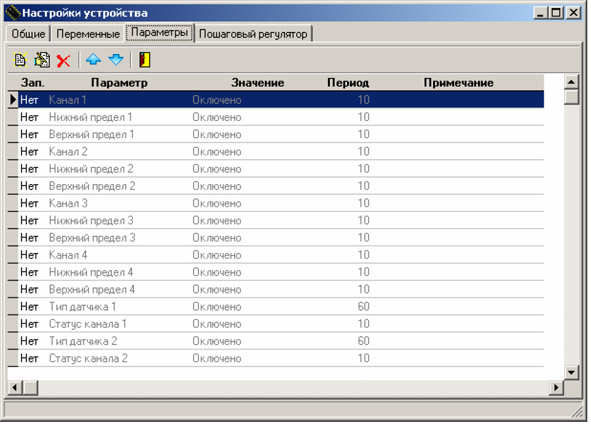Select the Верхний предел 3 parameter
The image size is (591, 425).
click(92, 238)
